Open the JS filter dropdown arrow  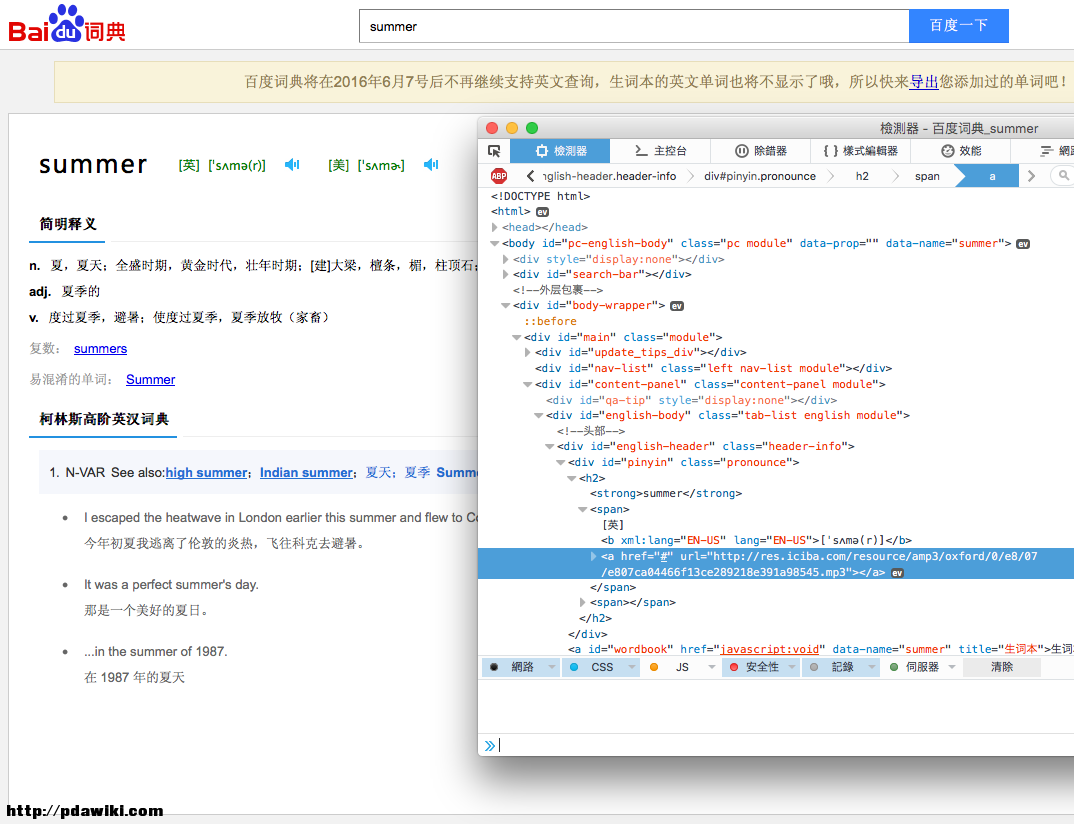[x=712, y=667]
